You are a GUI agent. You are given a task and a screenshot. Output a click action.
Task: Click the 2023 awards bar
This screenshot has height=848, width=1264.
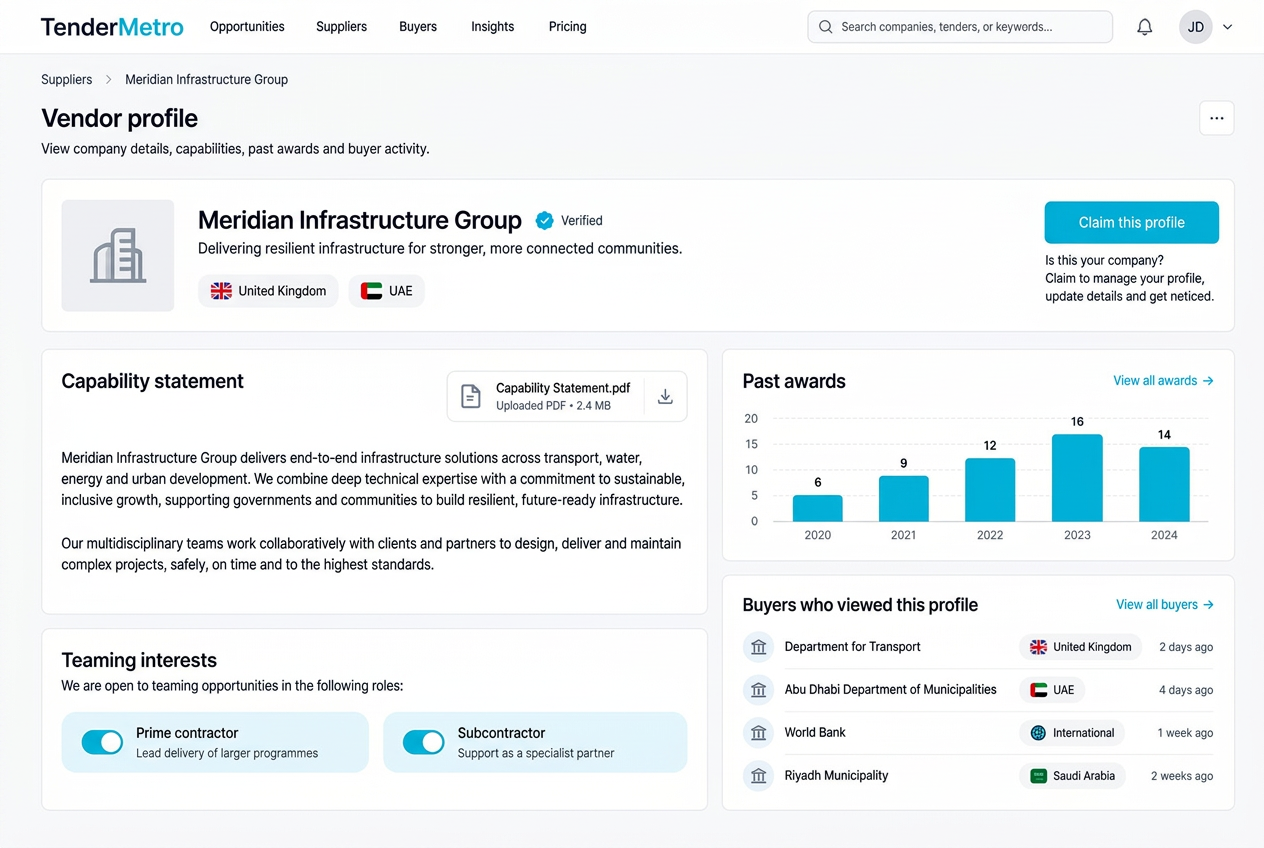click(1077, 478)
